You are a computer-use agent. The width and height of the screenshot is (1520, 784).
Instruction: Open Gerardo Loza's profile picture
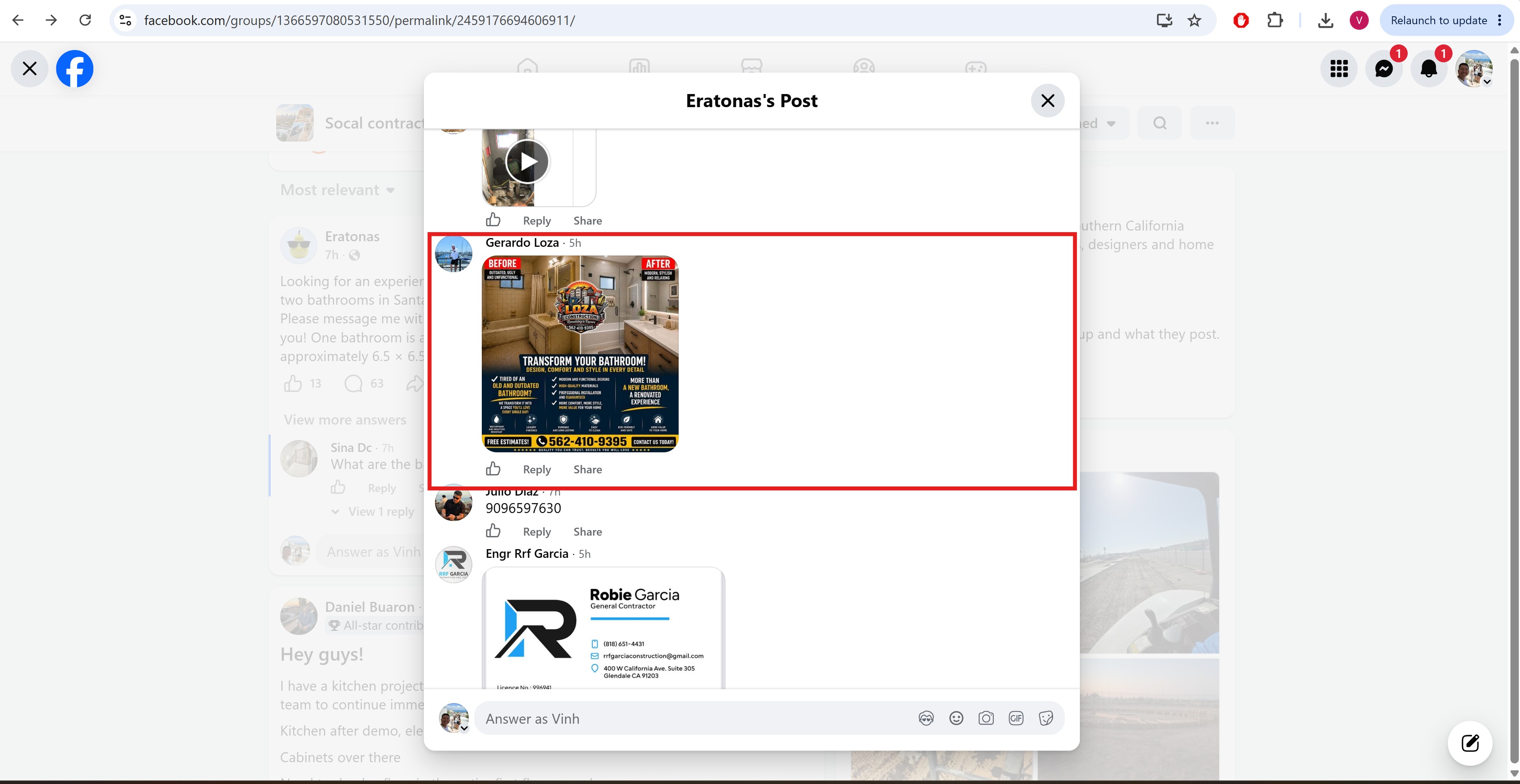453,254
